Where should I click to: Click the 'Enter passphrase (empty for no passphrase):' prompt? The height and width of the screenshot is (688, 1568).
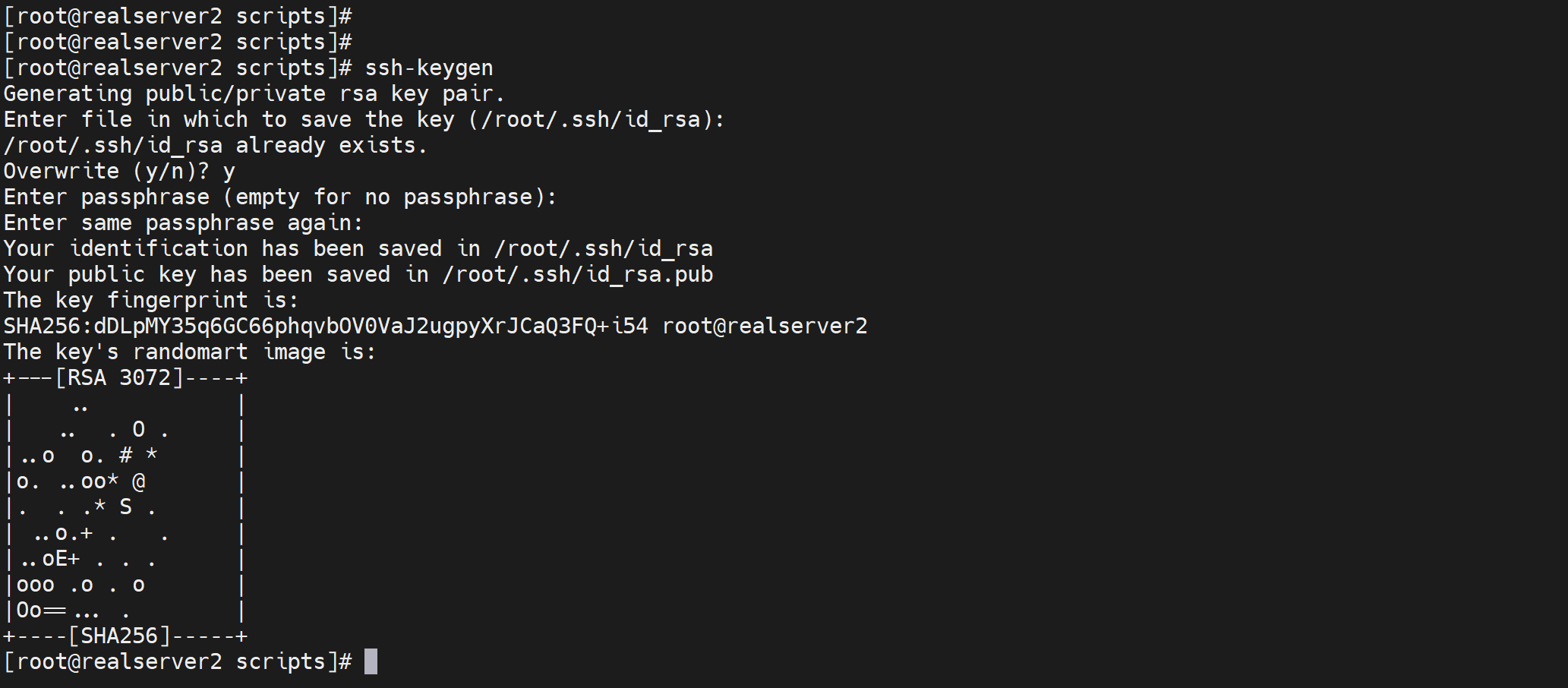(x=279, y=197)
